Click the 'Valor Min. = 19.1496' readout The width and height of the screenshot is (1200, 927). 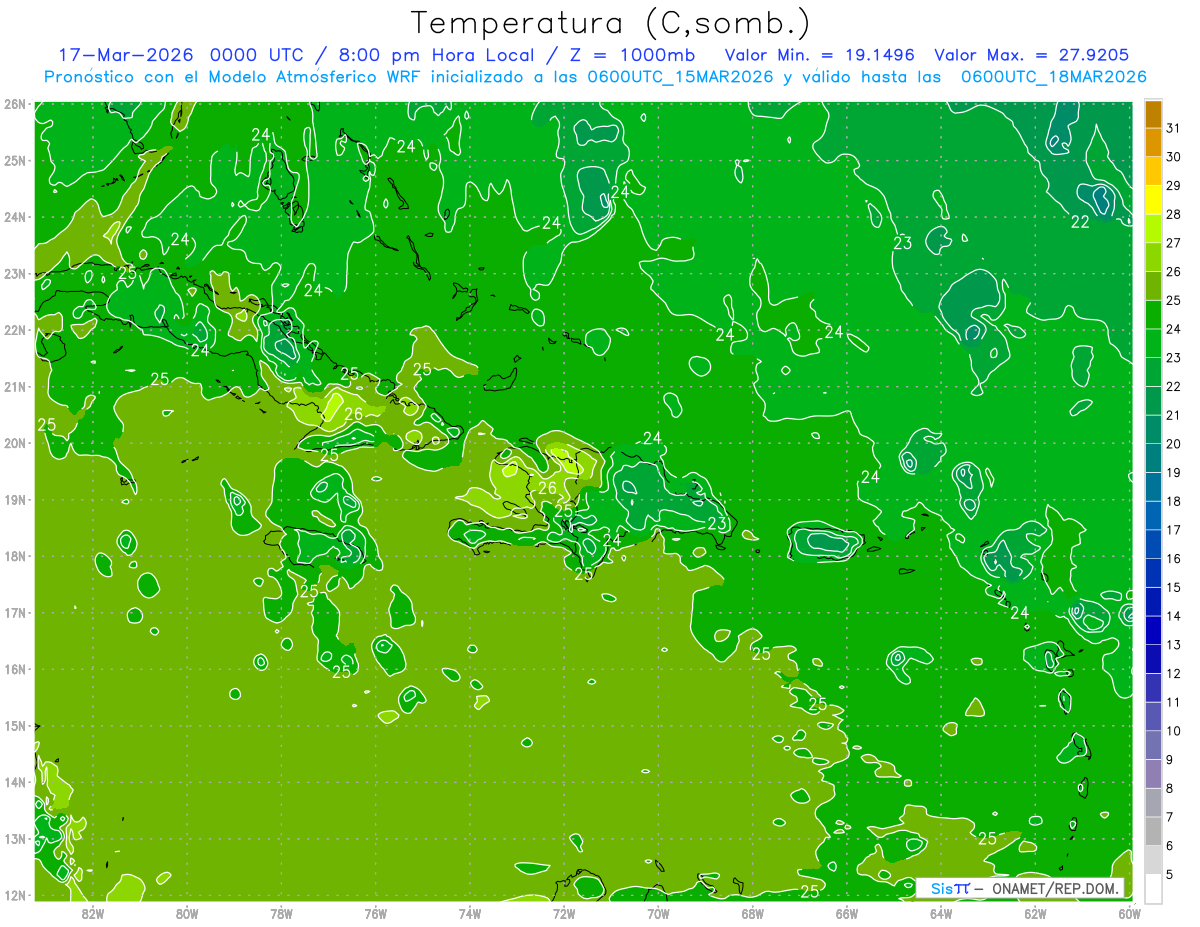(x=819, y=55)
